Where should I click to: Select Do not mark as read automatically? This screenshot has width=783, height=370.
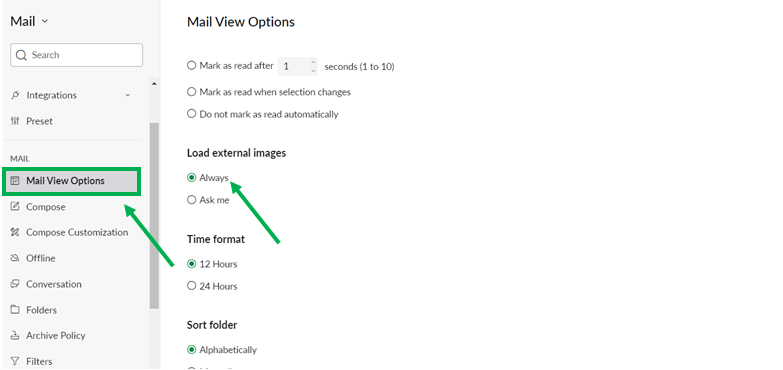(x=191, y=114)
